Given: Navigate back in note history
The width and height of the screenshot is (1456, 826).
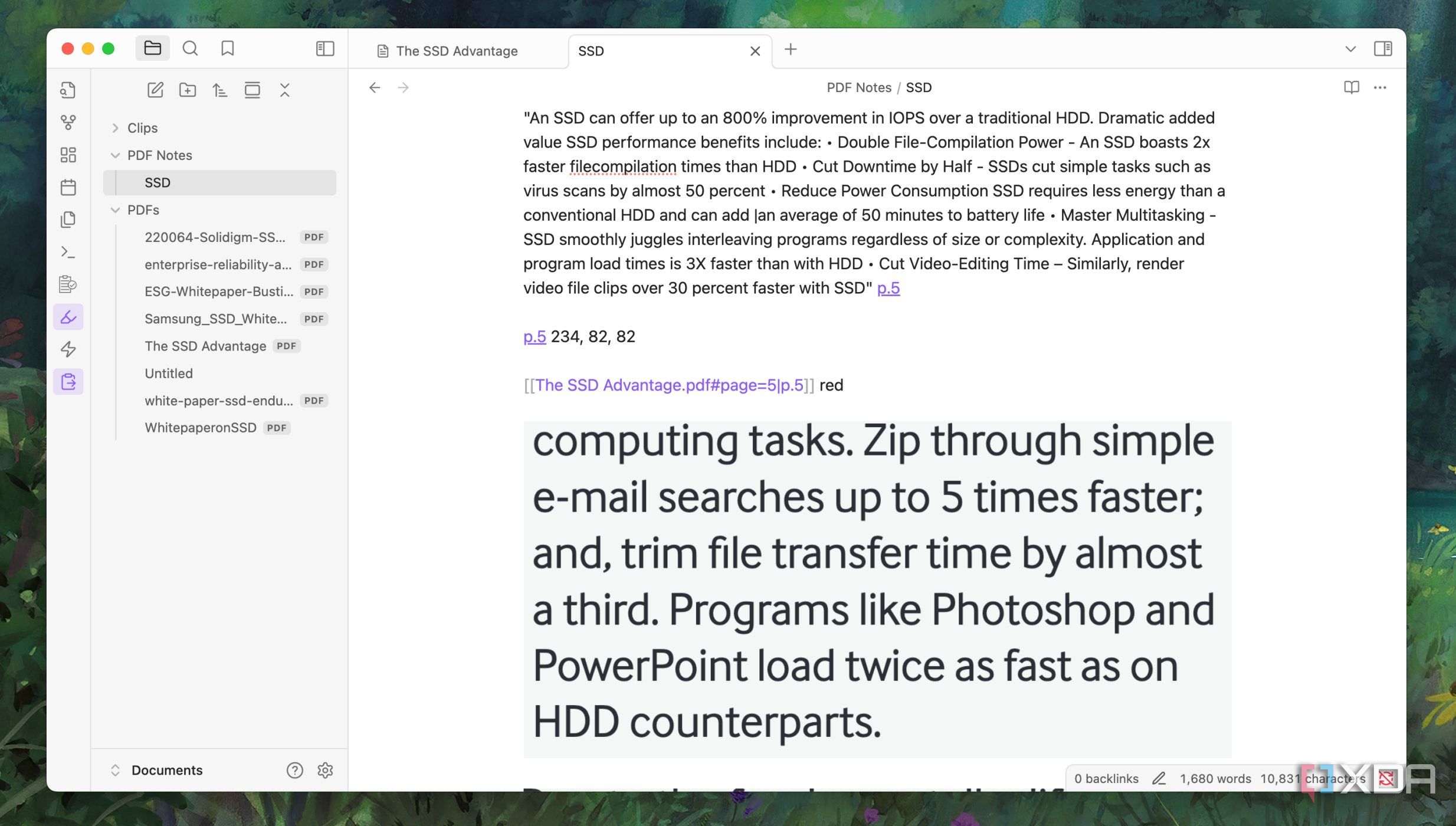Looking at the screenshot, I should tap(375, 88).
